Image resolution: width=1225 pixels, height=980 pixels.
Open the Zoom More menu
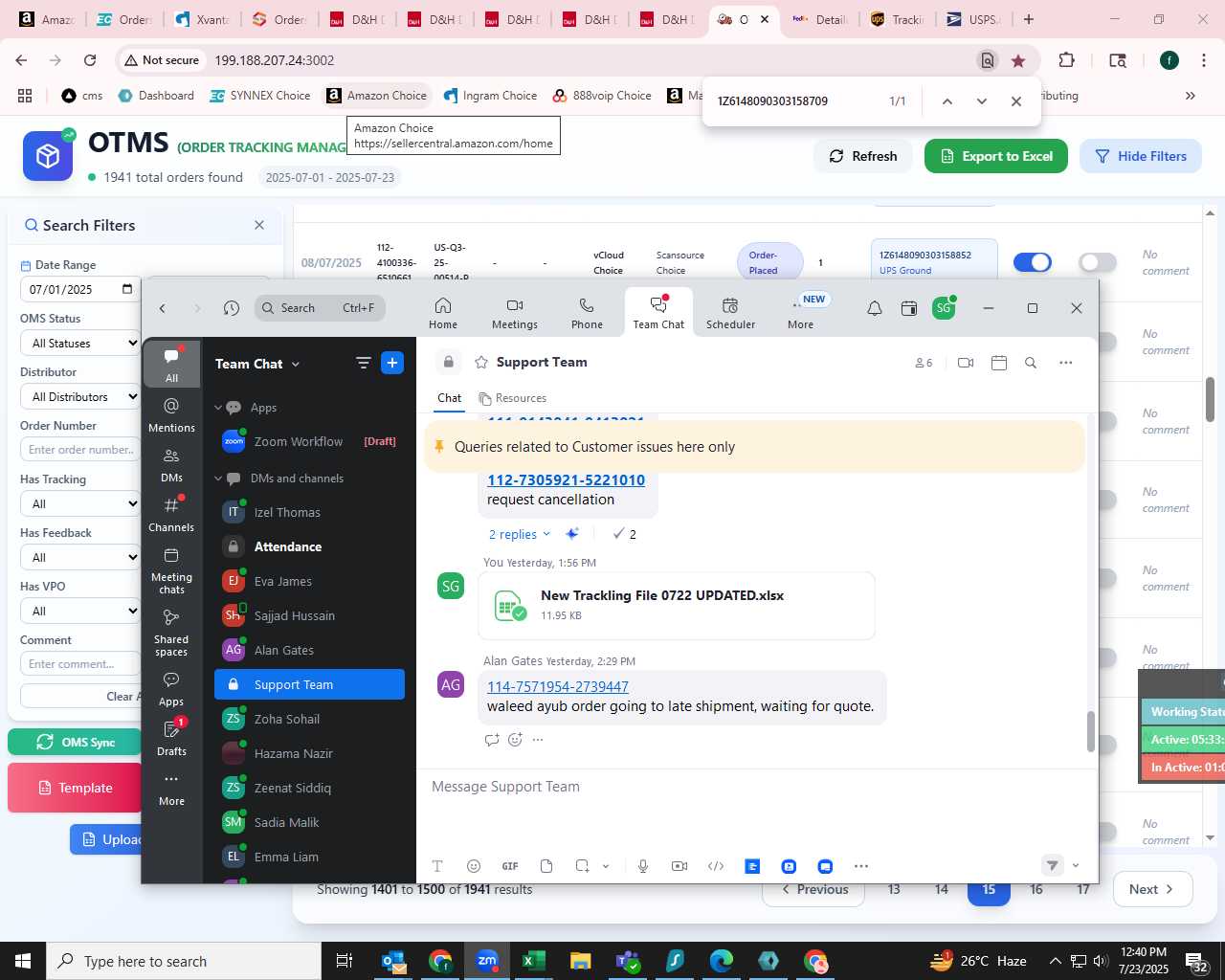[801, 313]
